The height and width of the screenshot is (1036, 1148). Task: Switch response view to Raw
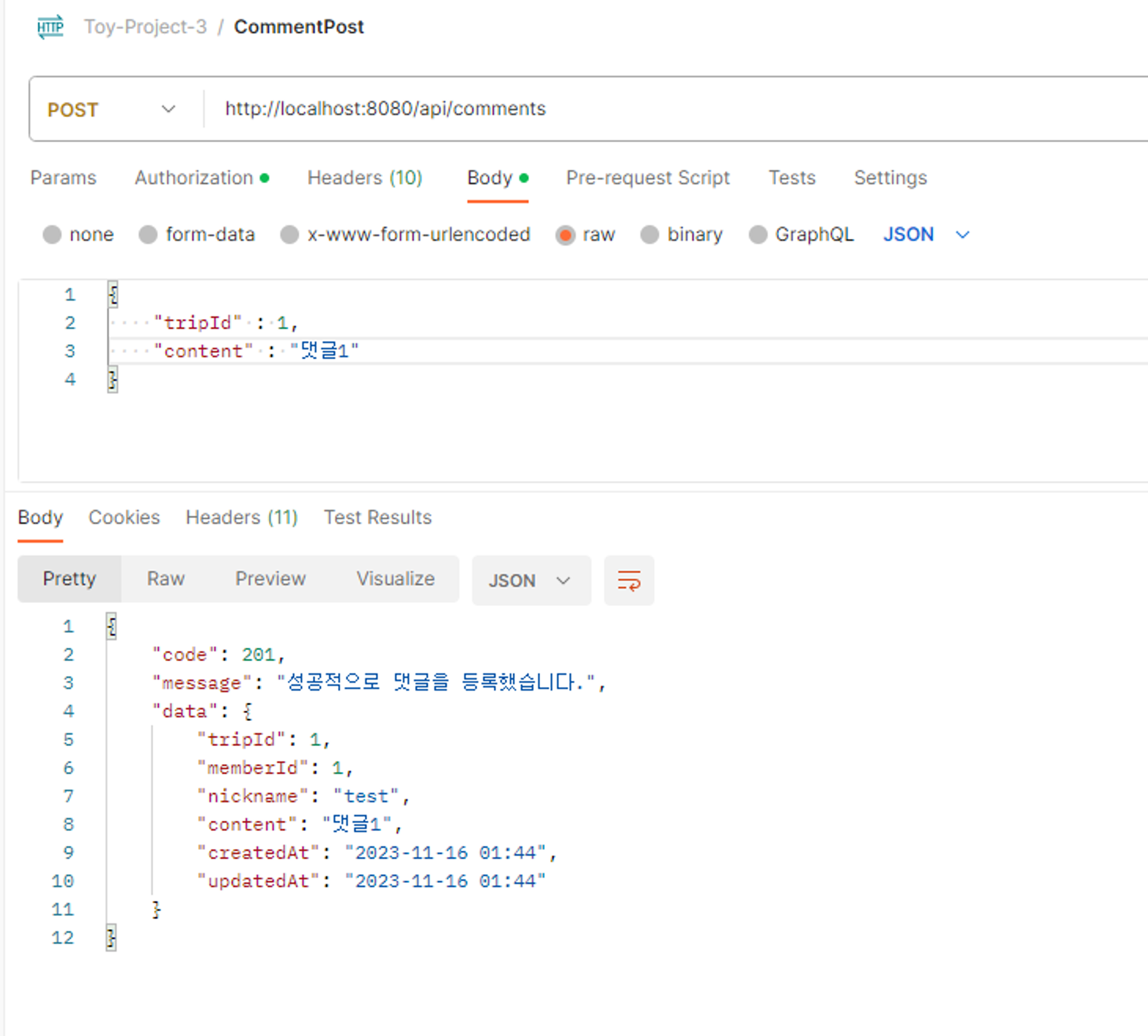pyautogui.click(x=166, y=579)
